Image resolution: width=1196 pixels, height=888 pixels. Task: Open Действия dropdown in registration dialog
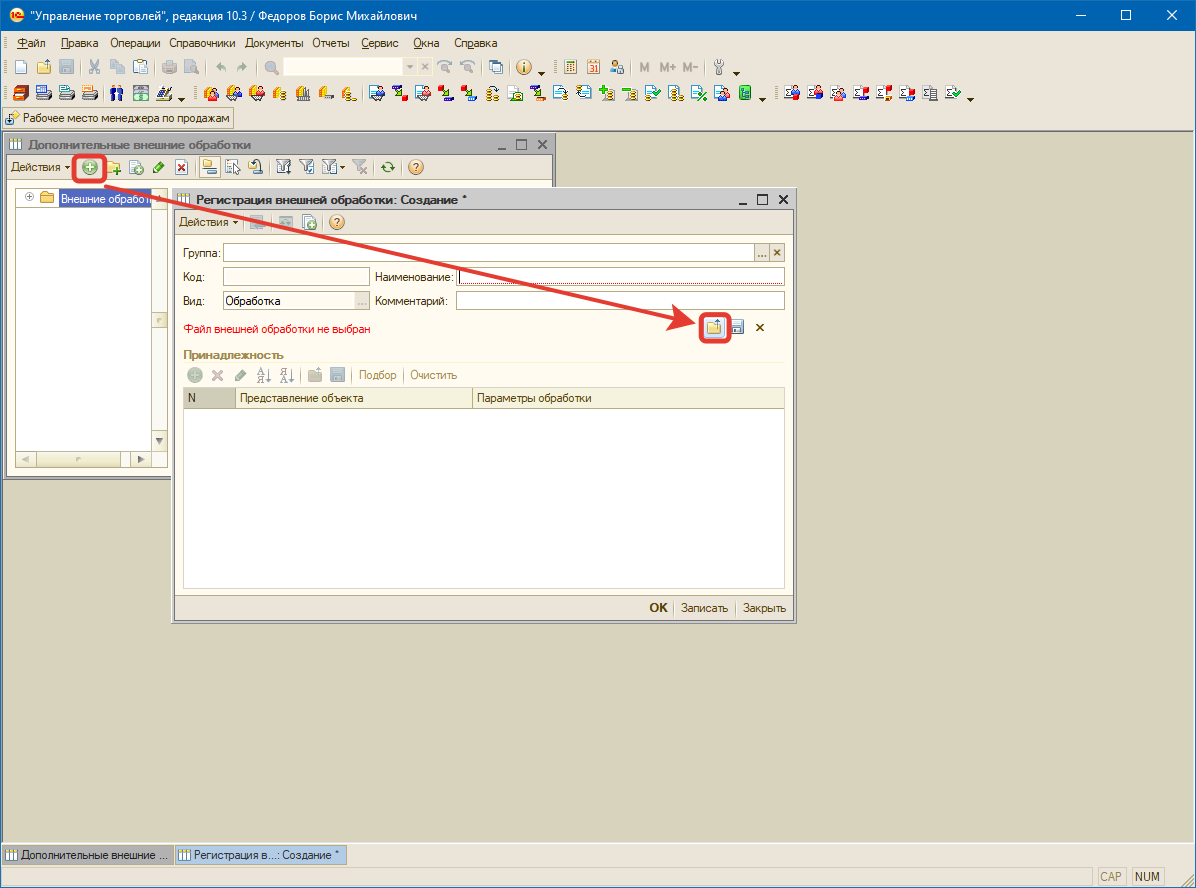pos(208,222)
